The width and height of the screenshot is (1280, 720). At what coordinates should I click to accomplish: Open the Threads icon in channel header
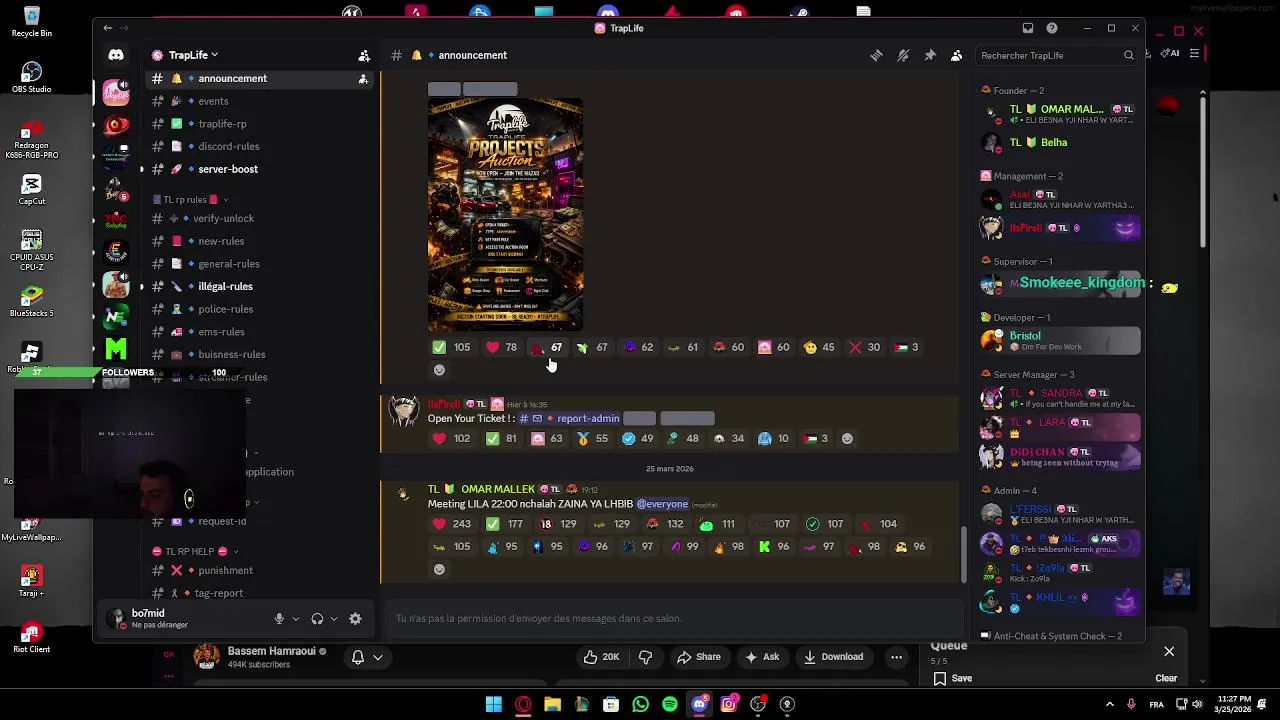(876, 56)
